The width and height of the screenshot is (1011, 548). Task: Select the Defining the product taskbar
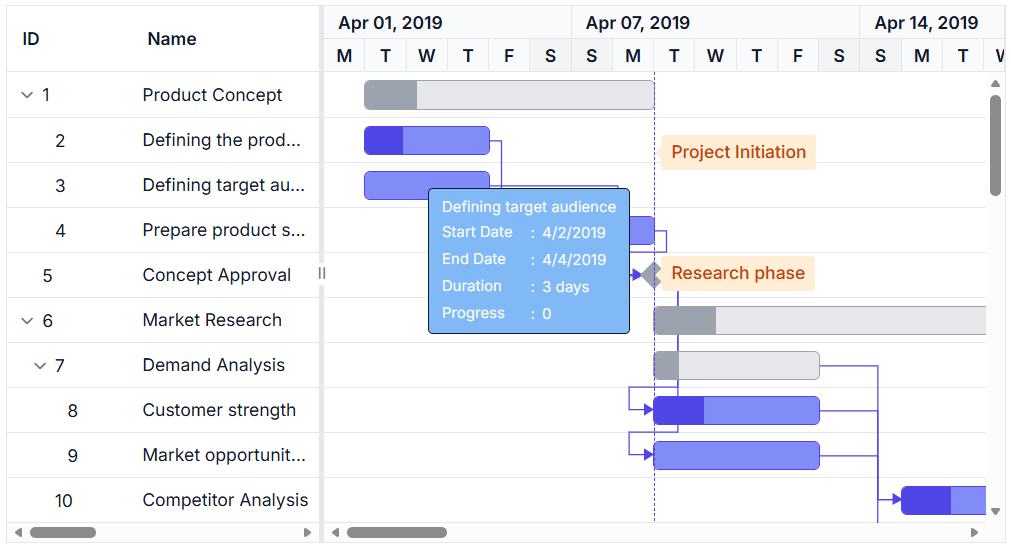pos(427,141)
